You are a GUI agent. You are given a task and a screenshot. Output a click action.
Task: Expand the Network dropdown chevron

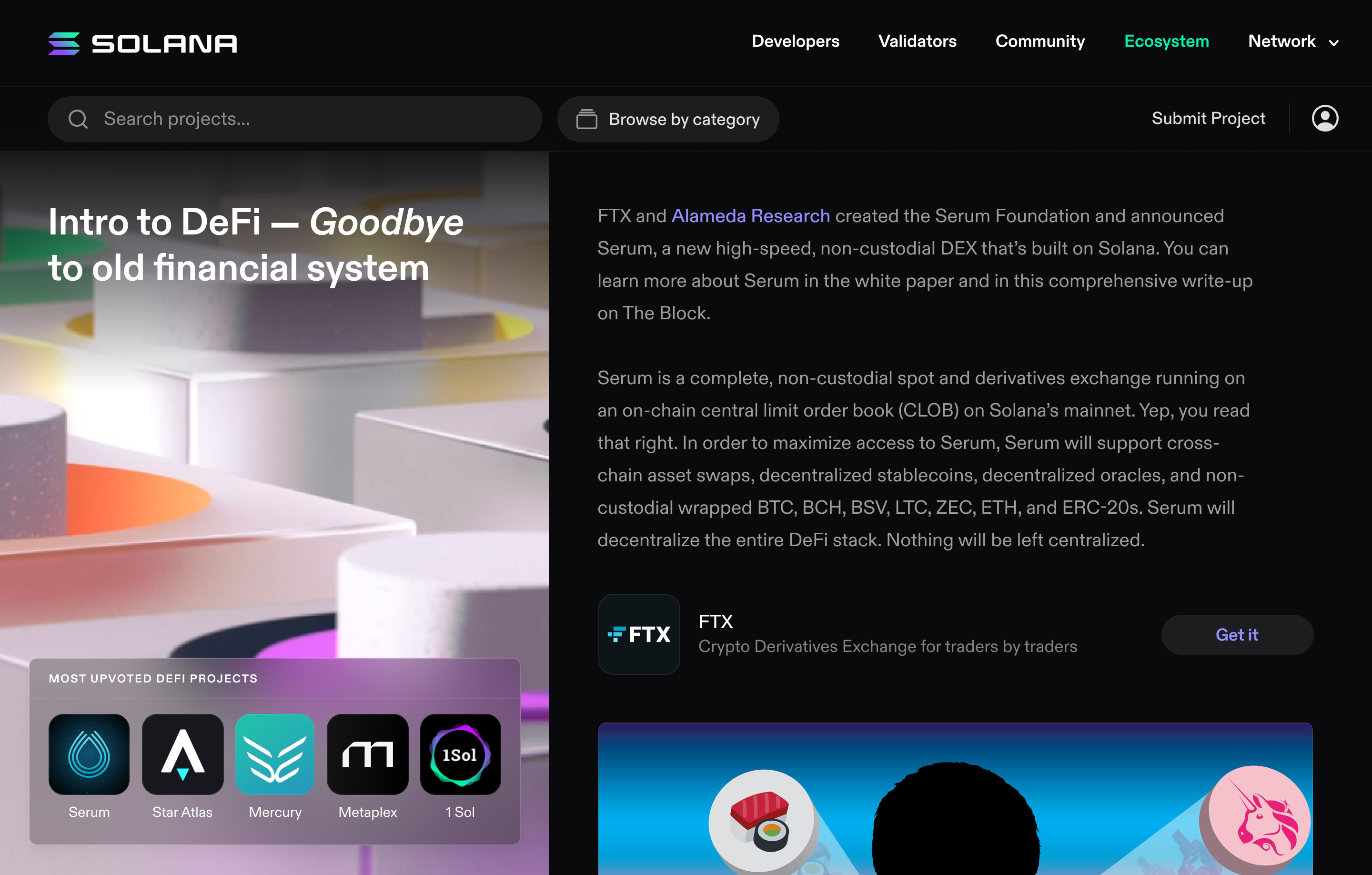click(x=1334, y=43)
